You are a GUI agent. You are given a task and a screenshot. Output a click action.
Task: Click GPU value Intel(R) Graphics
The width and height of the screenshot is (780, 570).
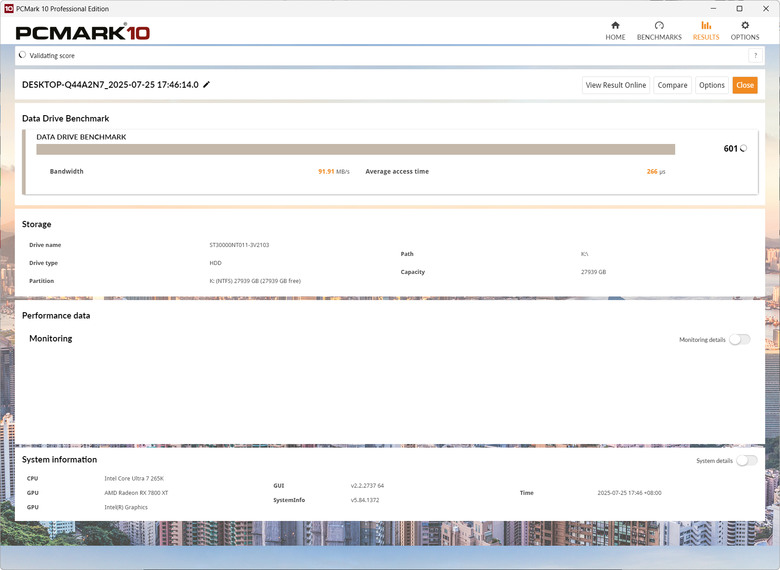pyautogui.click(x=126, y=507)
